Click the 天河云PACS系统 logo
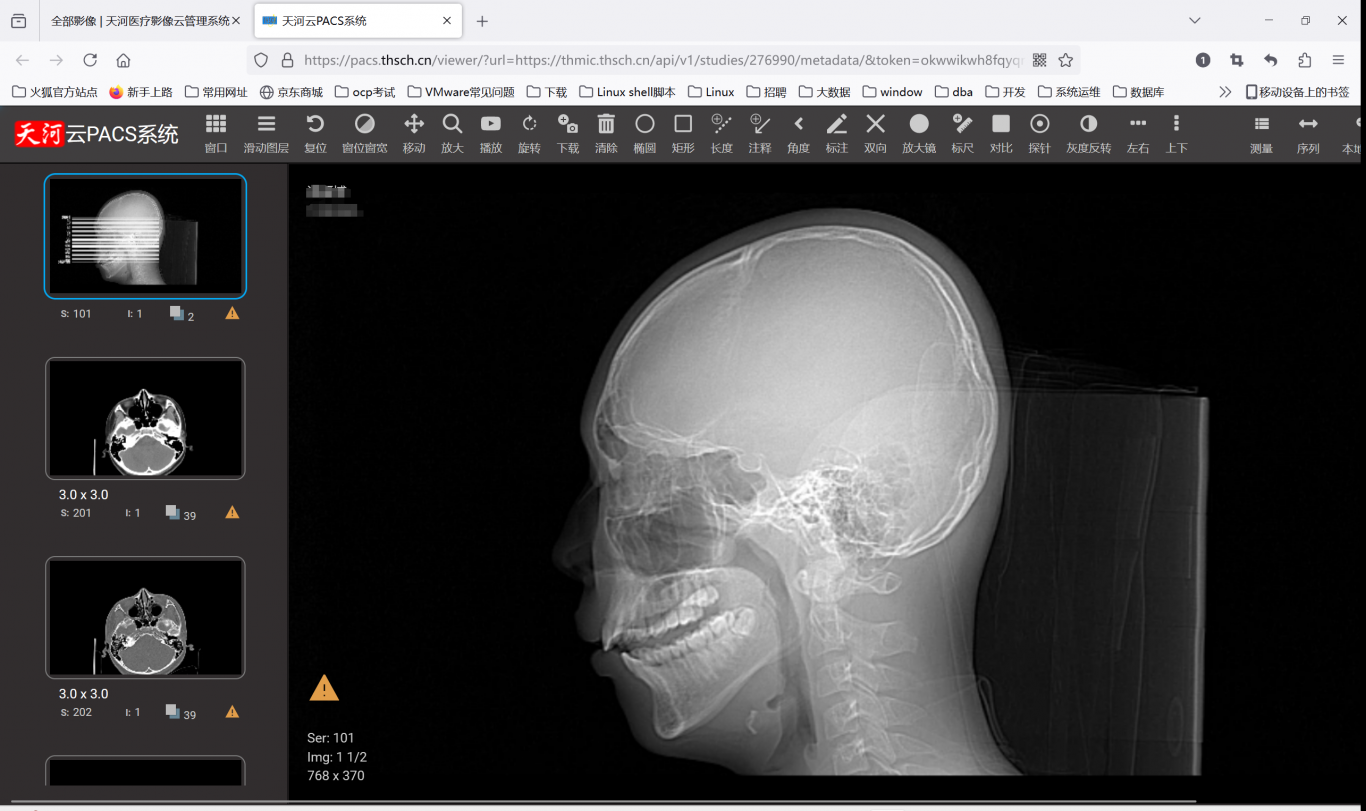The width and height of the screenshot is (1366, 811). click(x=97, y=133)
